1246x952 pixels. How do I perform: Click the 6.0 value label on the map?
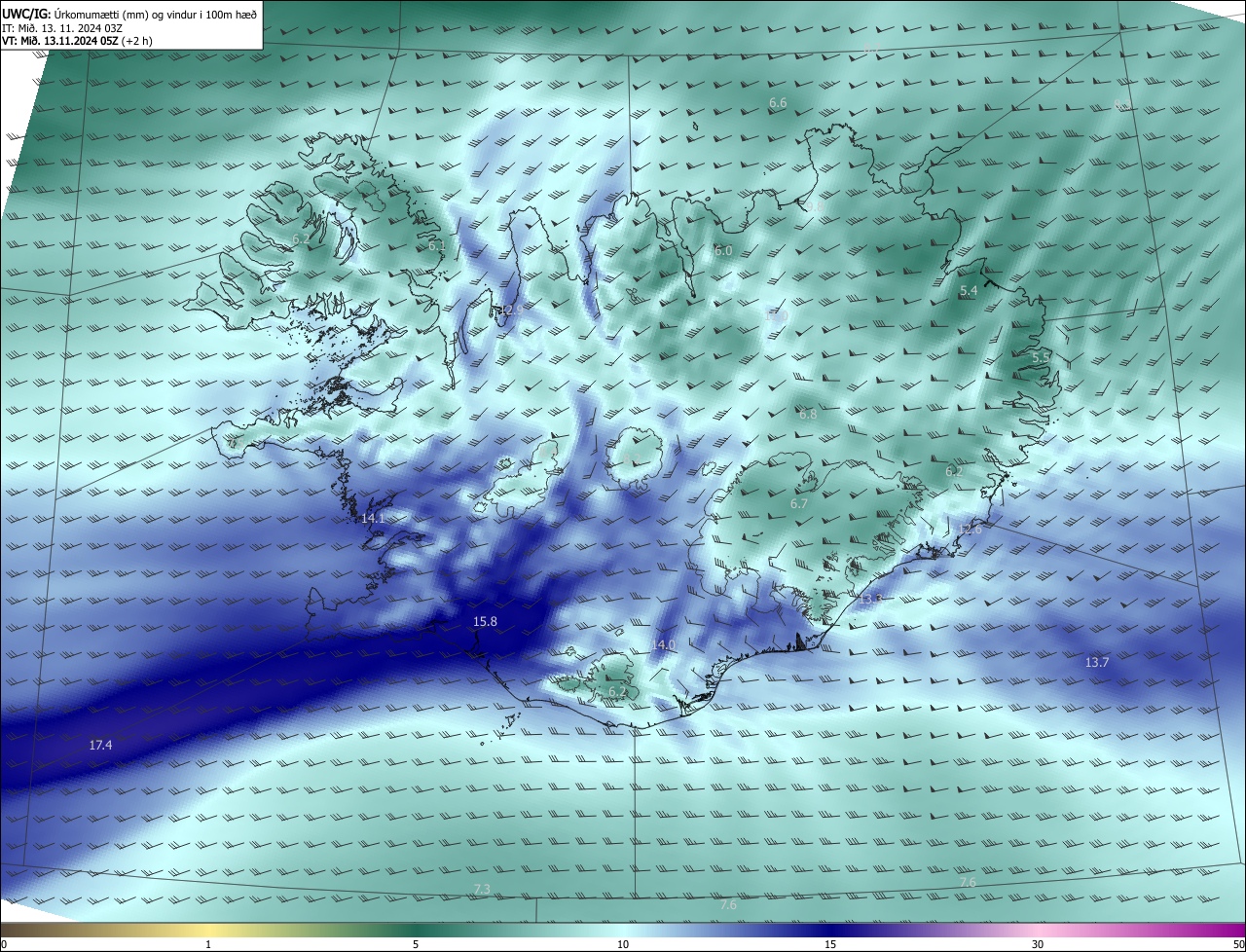click(723, 251)
